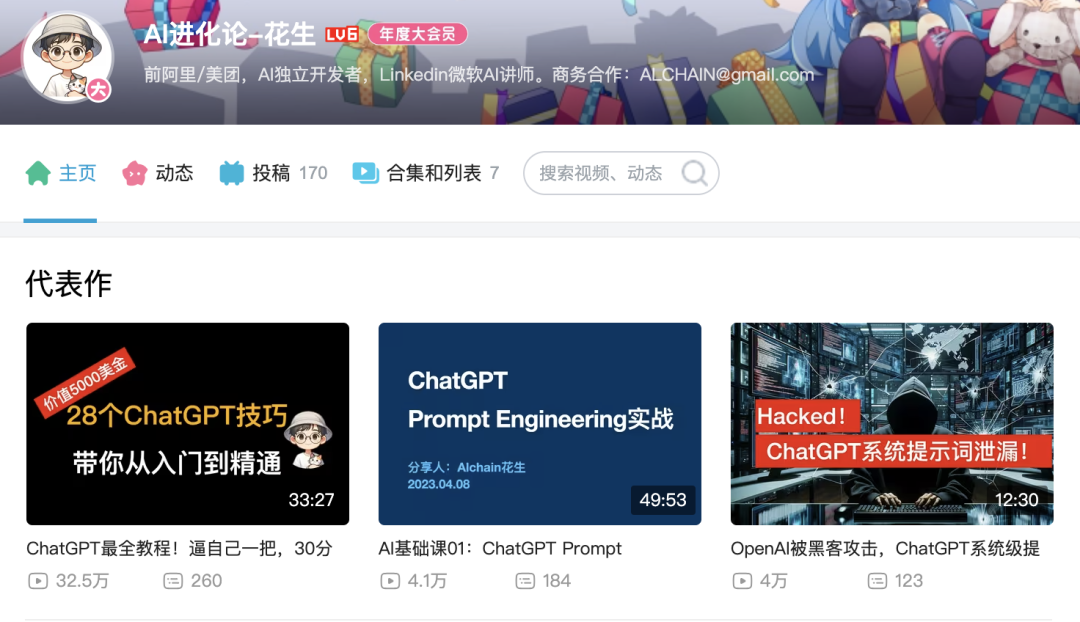Viewport: 1080px width, 622px height.
Task: Open the 28个ChatGPT技巧 video thumbnail
Action: click(187, 424)
